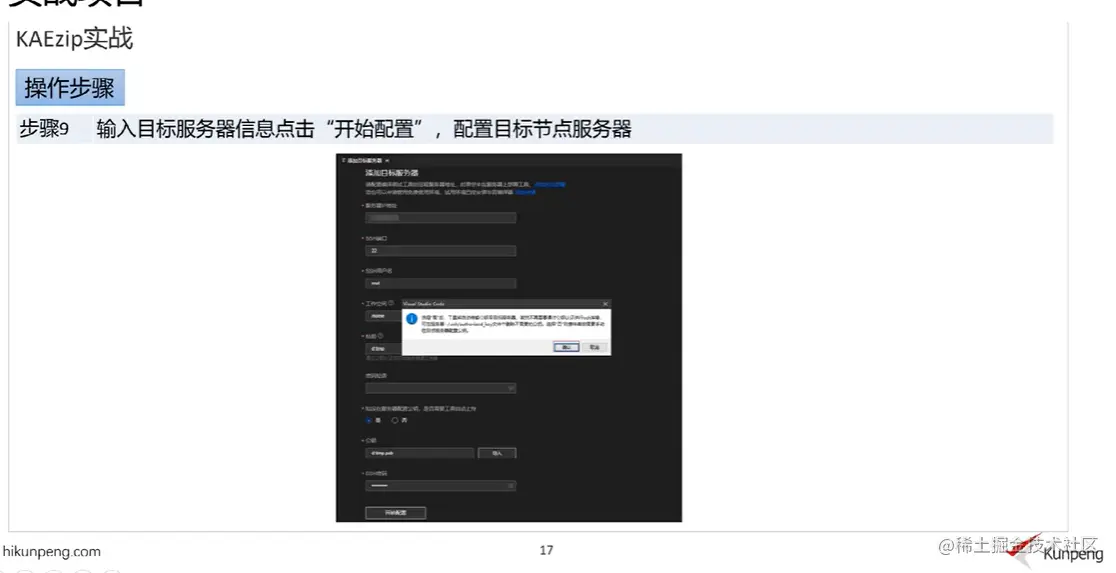
Task: Click the 步骤9 step label
Action: point(44,129)
